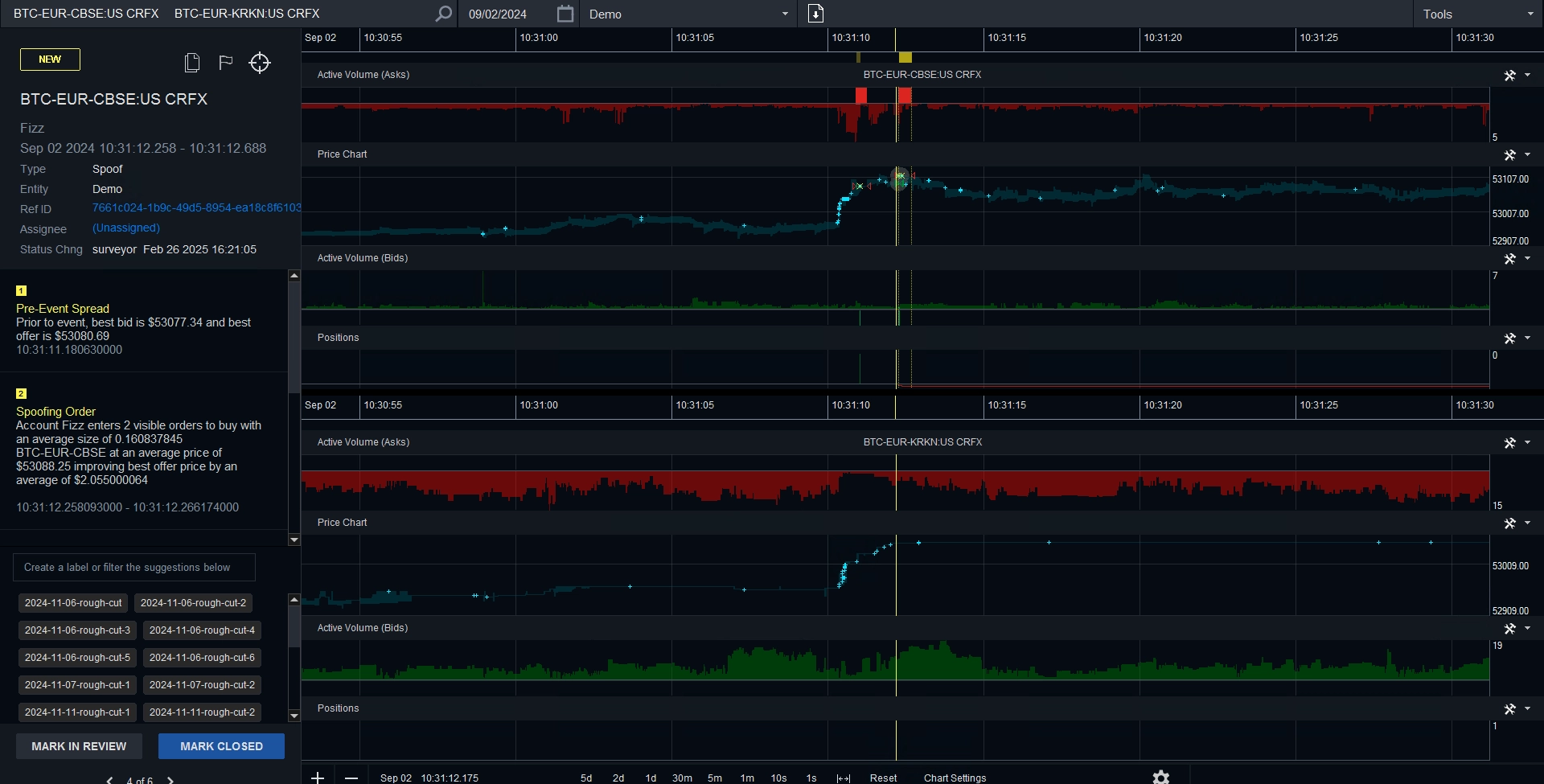Apply label 2024-11-06-rough-cut-5
Viewport: 1544px width, 784px height.
pyautogui.click(x=77, y=658)
